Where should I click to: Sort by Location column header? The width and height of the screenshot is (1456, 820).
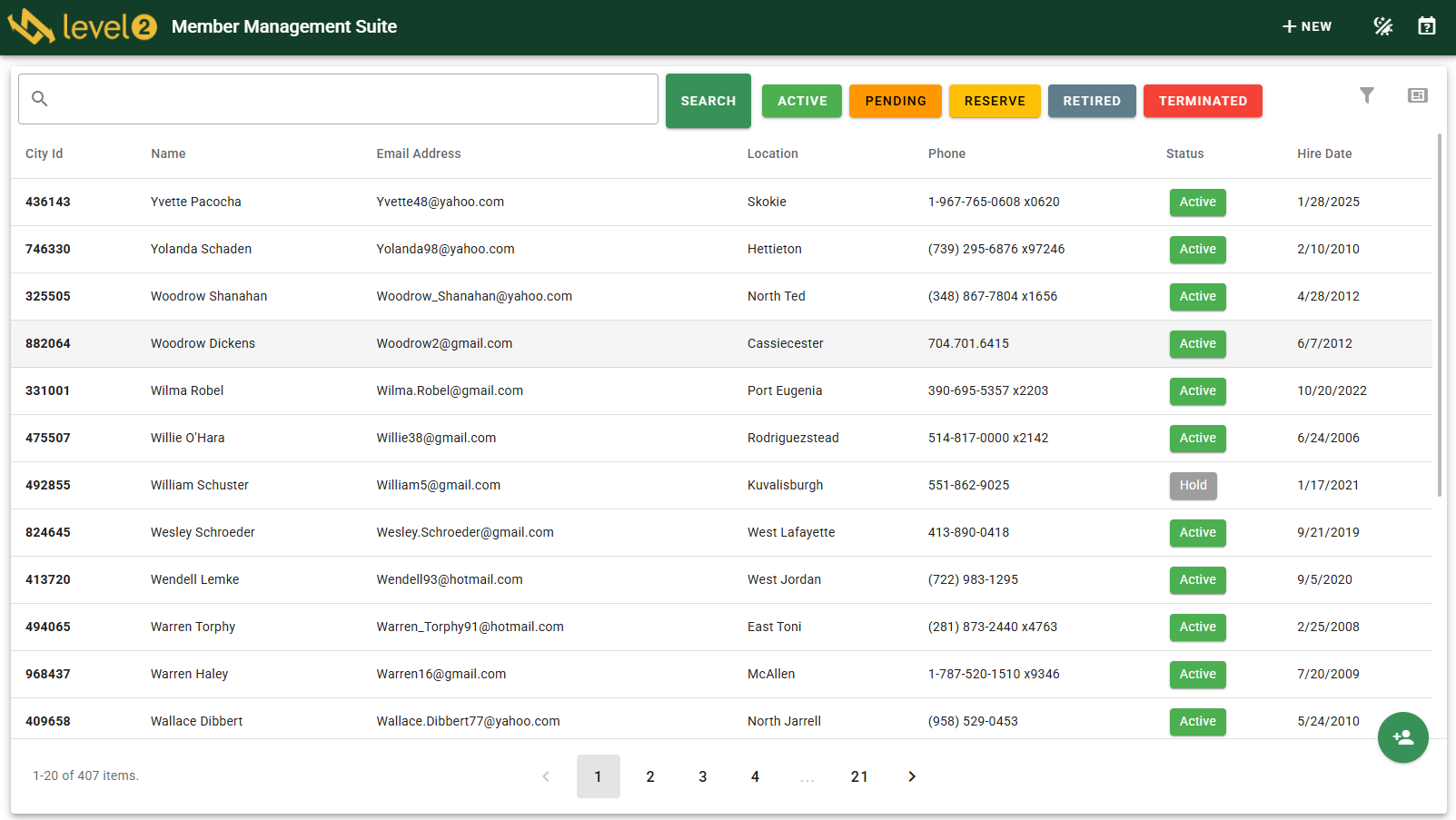[773, 153]
